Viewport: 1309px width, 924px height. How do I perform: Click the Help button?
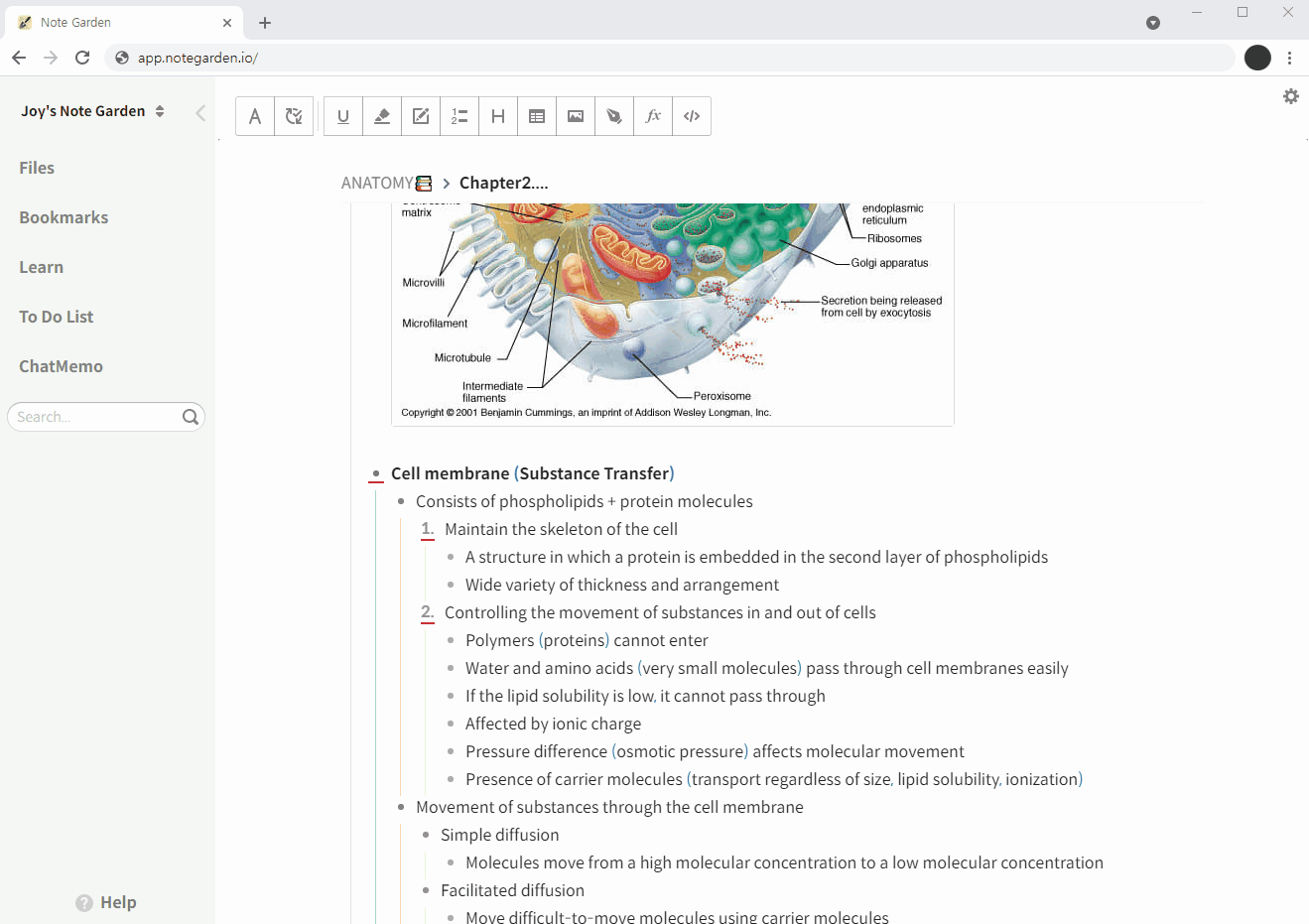[x=106, y=902]
